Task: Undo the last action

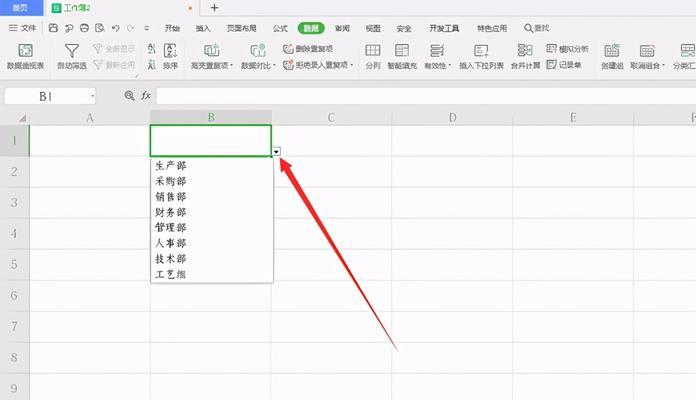Action: 115,28
